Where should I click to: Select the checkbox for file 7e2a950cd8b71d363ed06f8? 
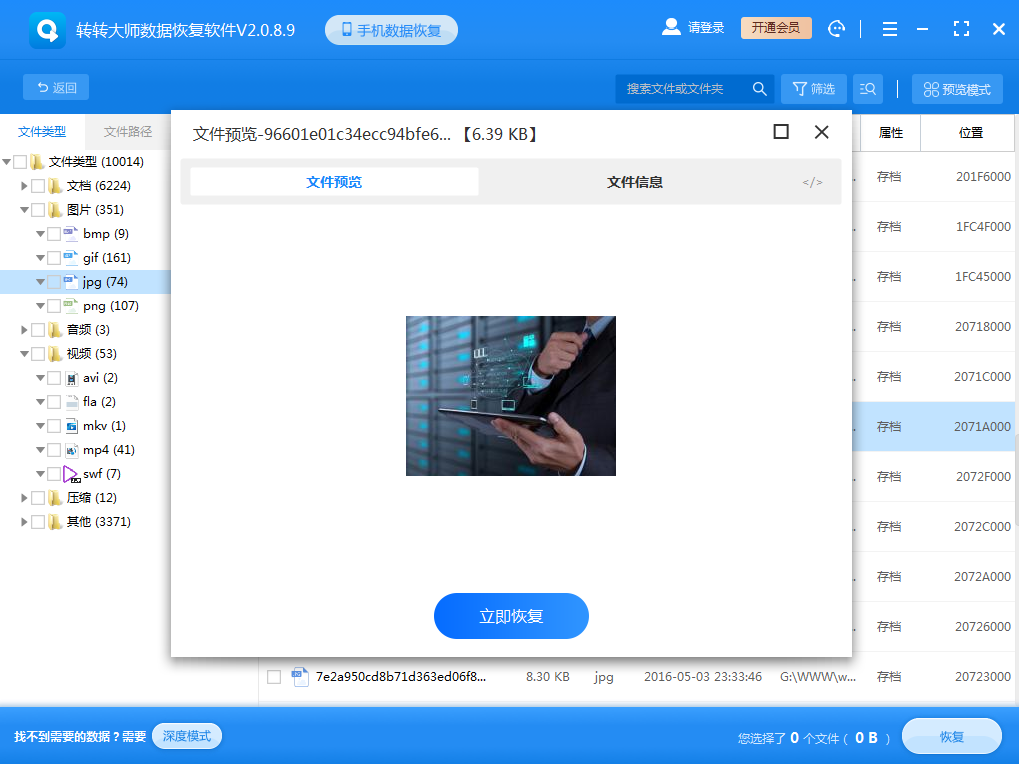click(x=274, y=676)
